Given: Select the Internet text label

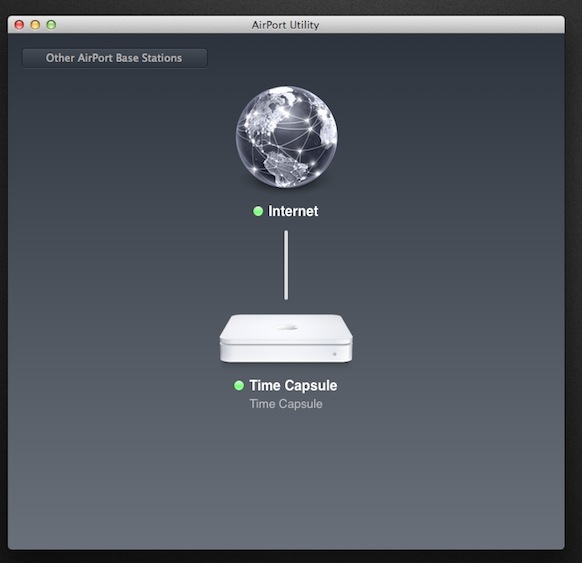Looking at the screenshot, I should click(x=293, y=211).
